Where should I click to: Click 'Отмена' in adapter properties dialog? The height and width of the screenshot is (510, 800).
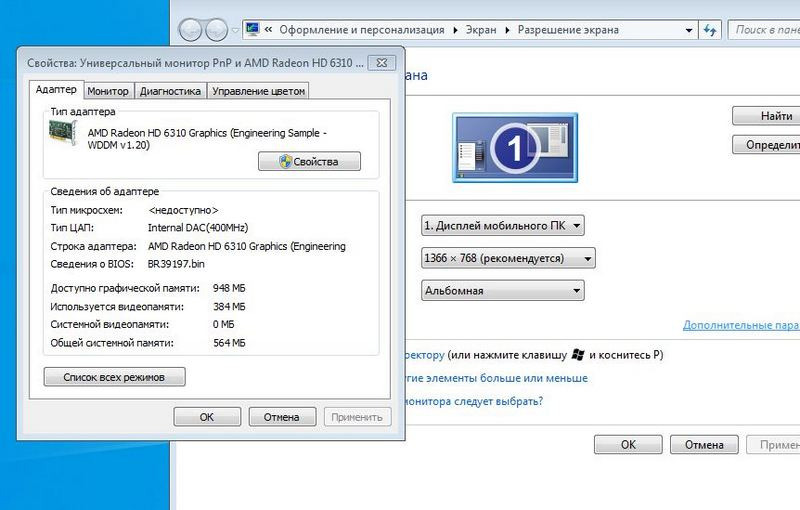point(282,417)
